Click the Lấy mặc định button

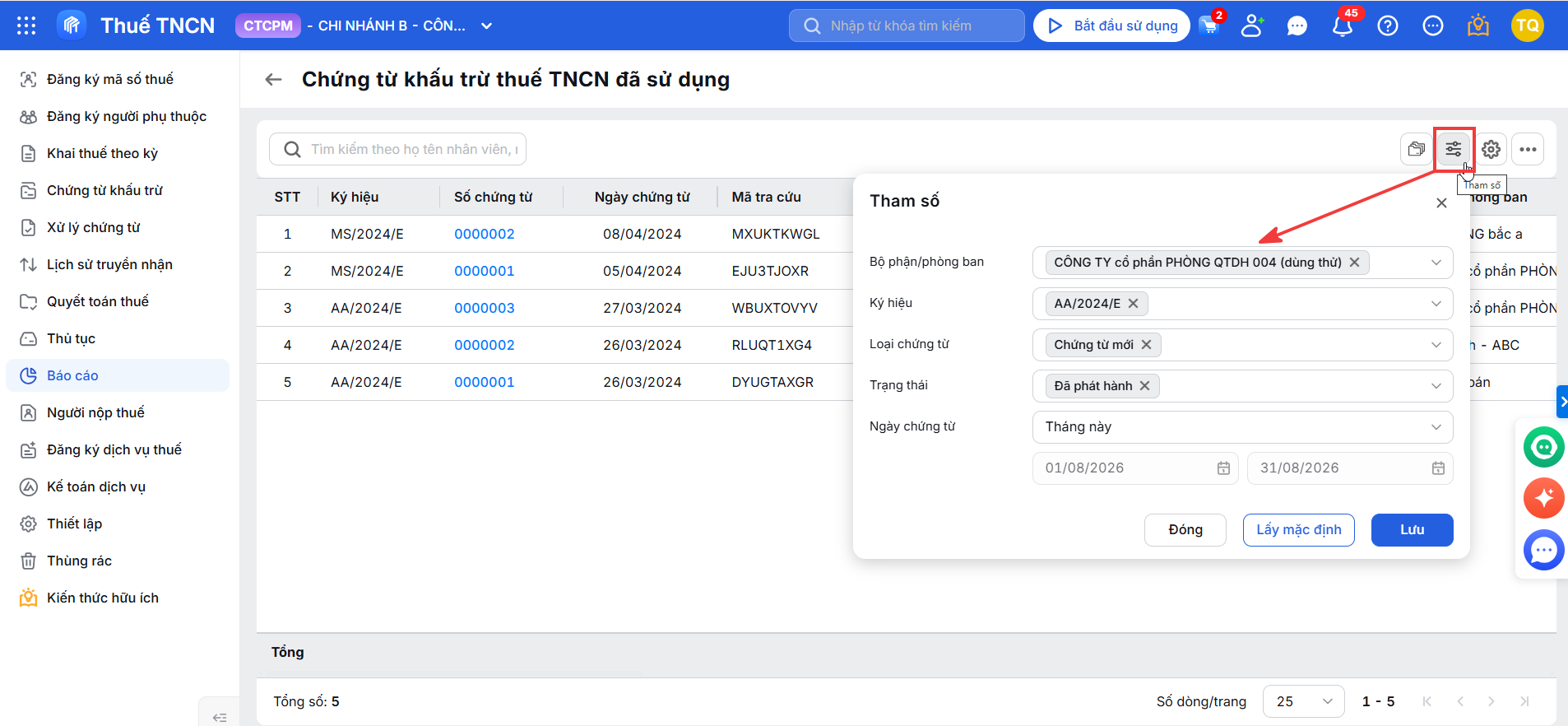1298,529
